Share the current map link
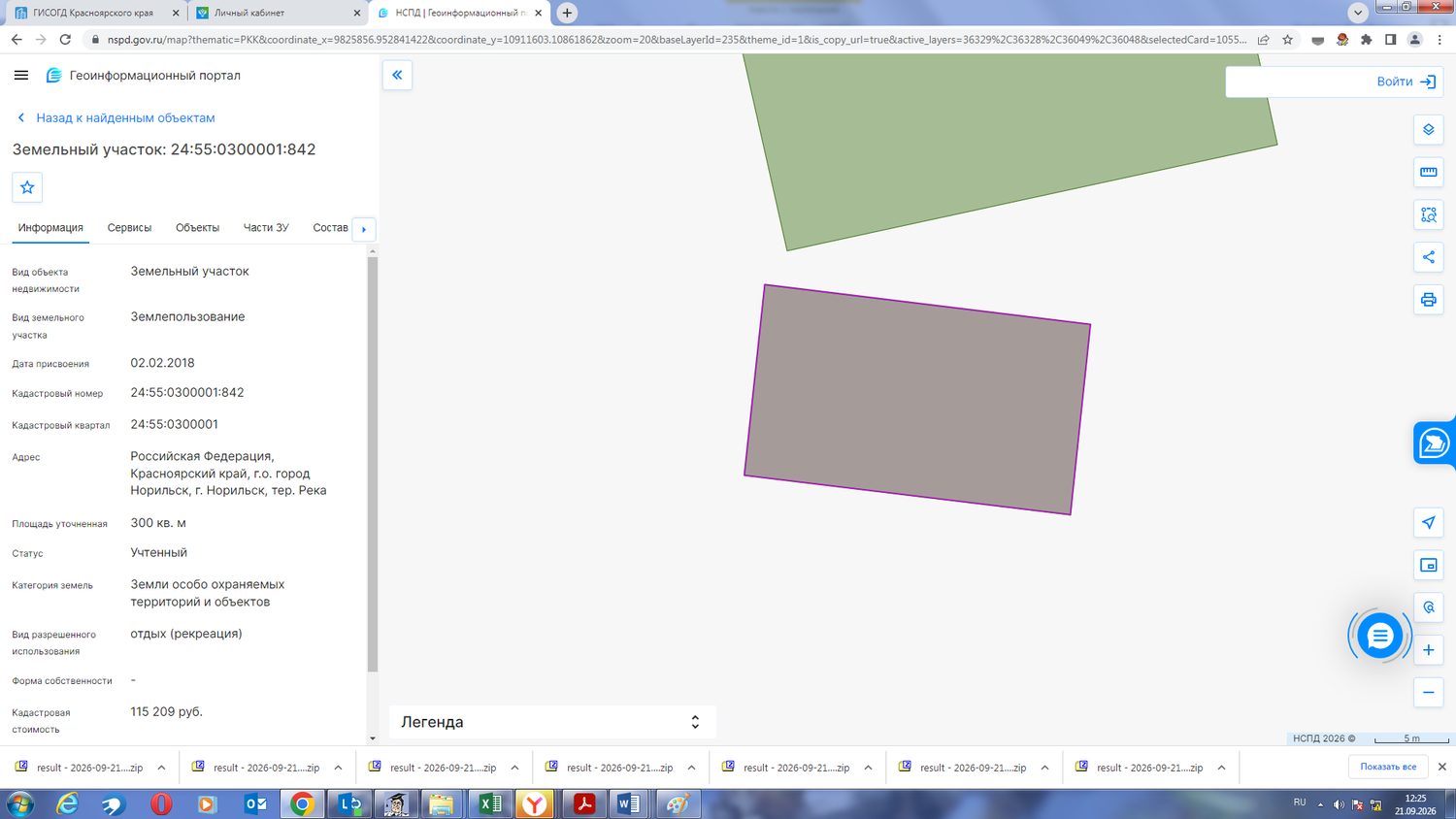 click(x=1428, y=257)
